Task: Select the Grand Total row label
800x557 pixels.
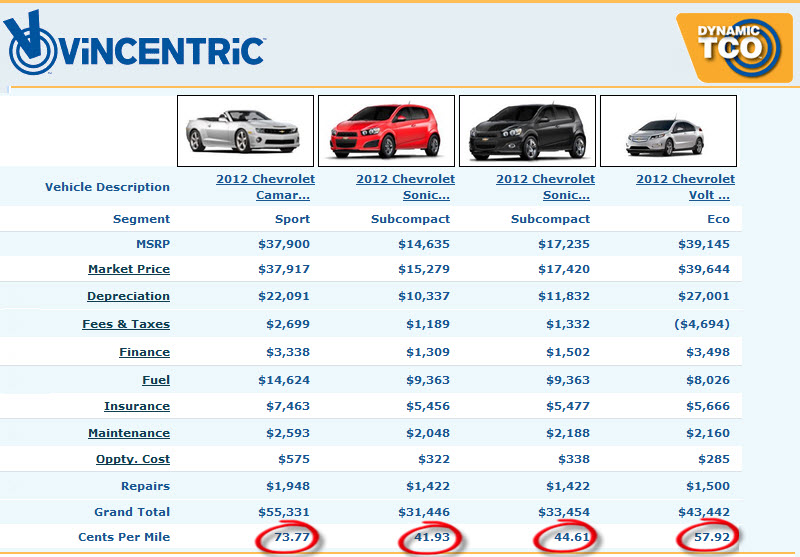Action: 132,512
